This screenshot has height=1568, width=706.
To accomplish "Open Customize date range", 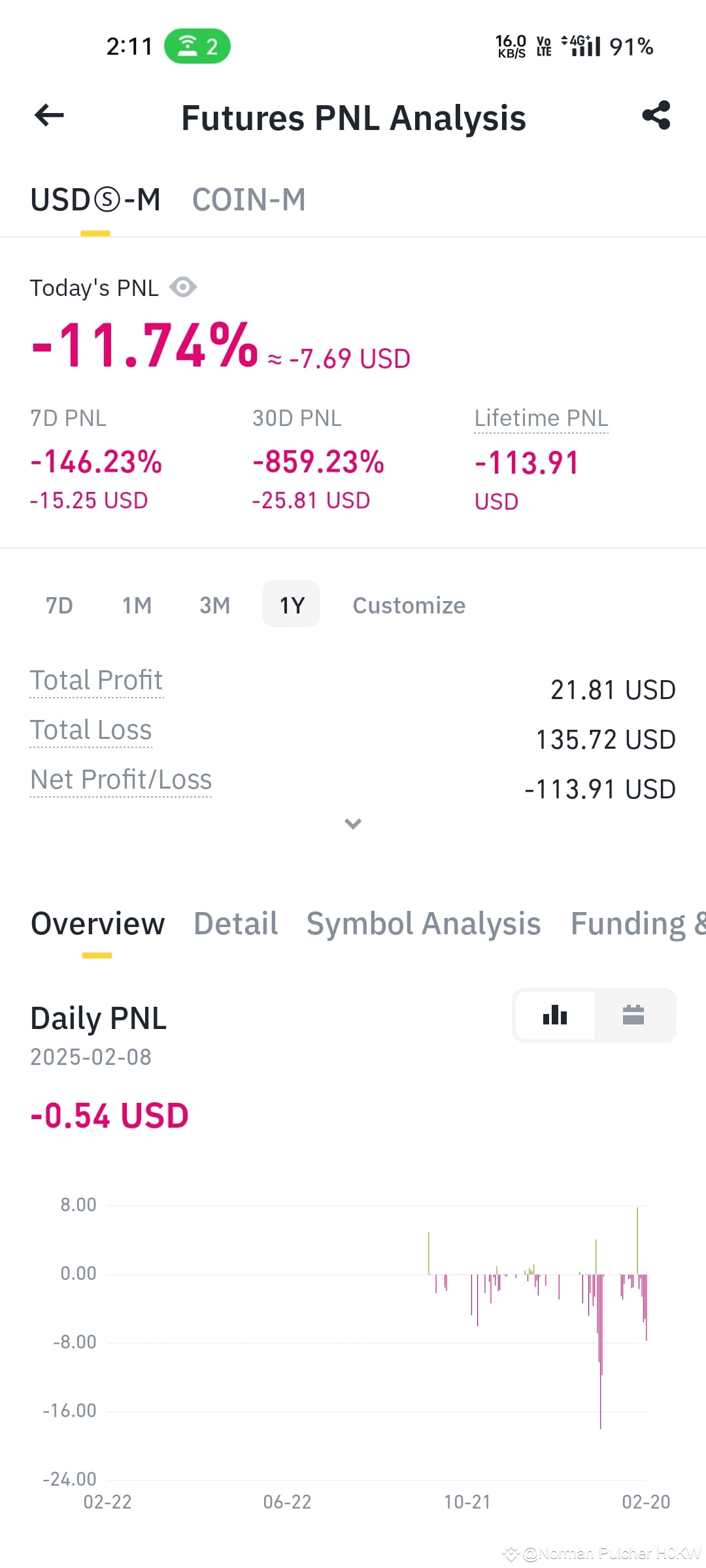I will click(409, 605).
